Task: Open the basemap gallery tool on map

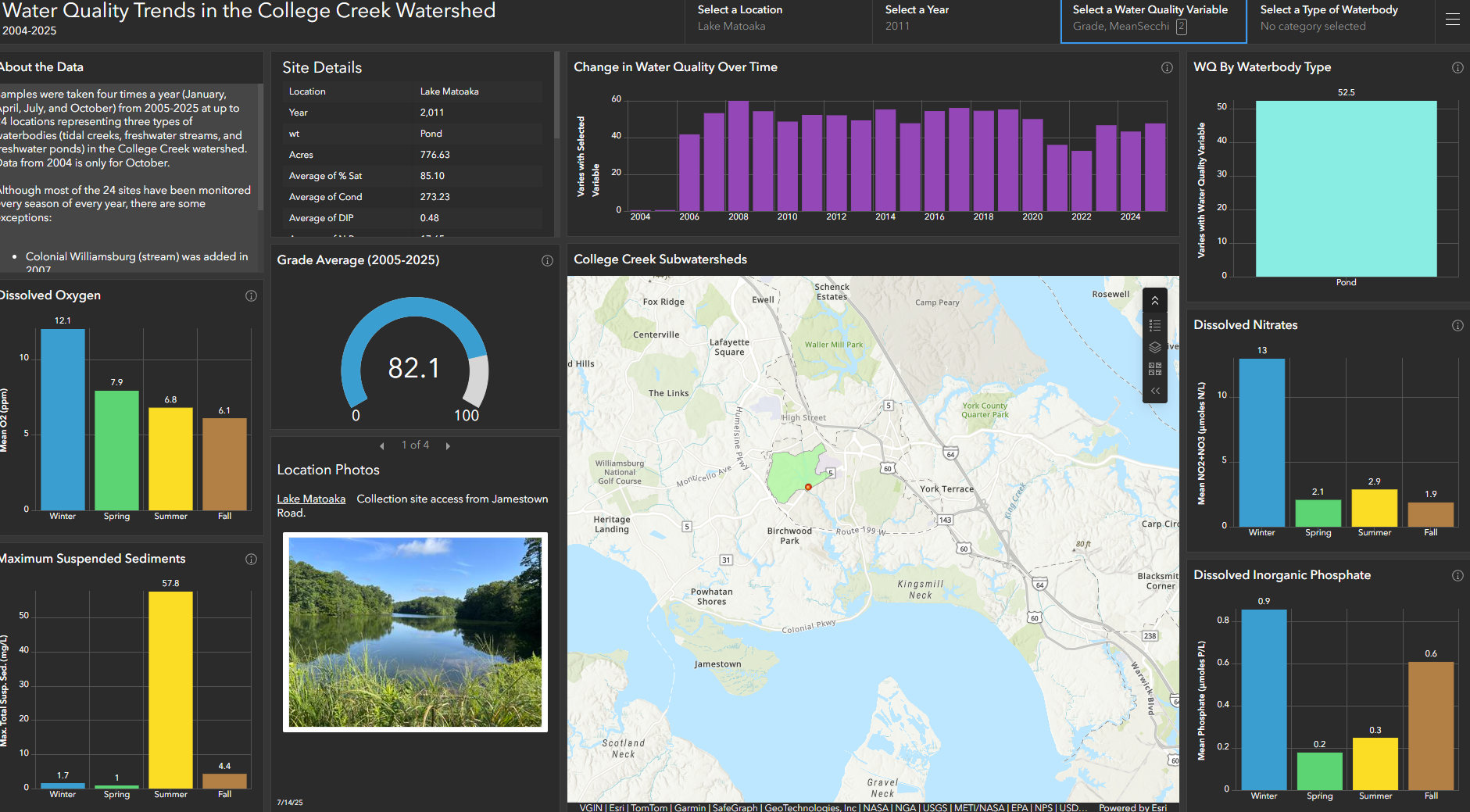Action: pos(1155,369)
